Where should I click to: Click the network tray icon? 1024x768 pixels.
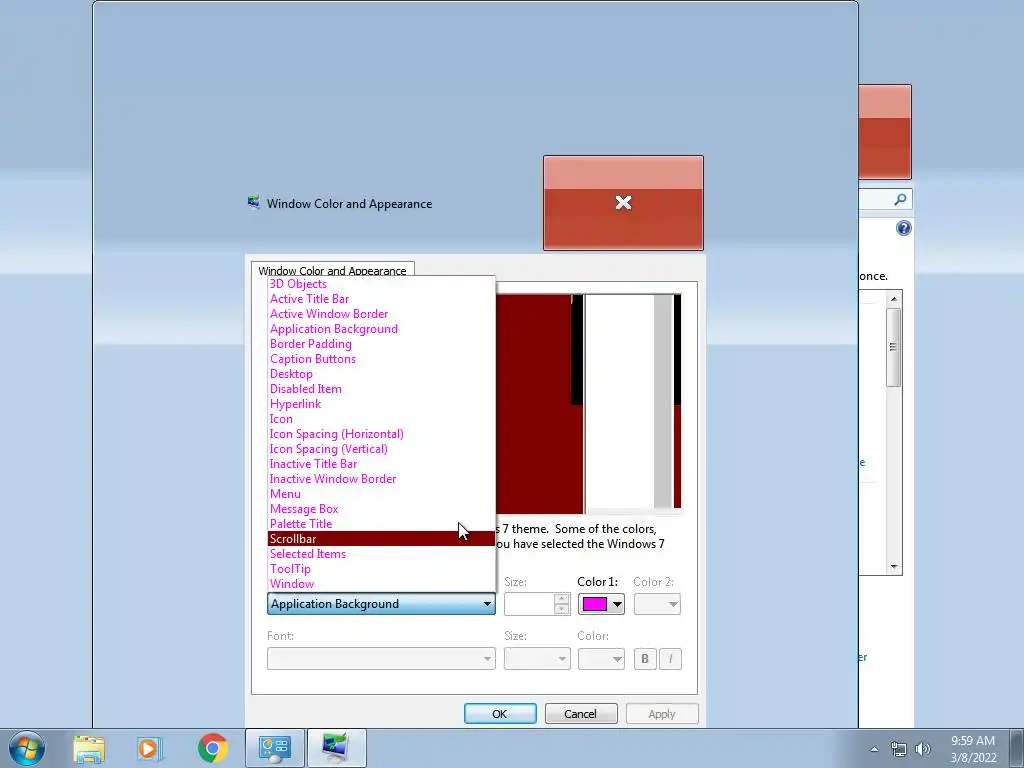tap(899, 749)
